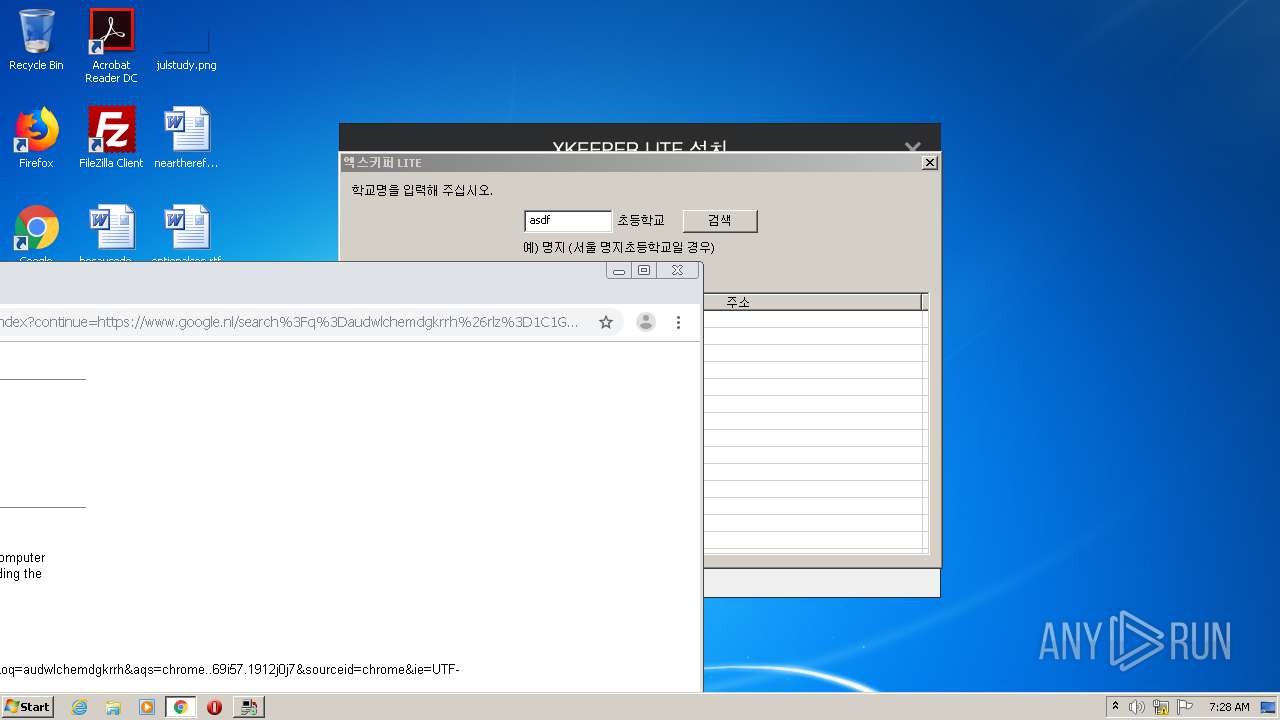
Task: Open the Windows Start menu
Action: pyautogui.click(x=28, y=706)
